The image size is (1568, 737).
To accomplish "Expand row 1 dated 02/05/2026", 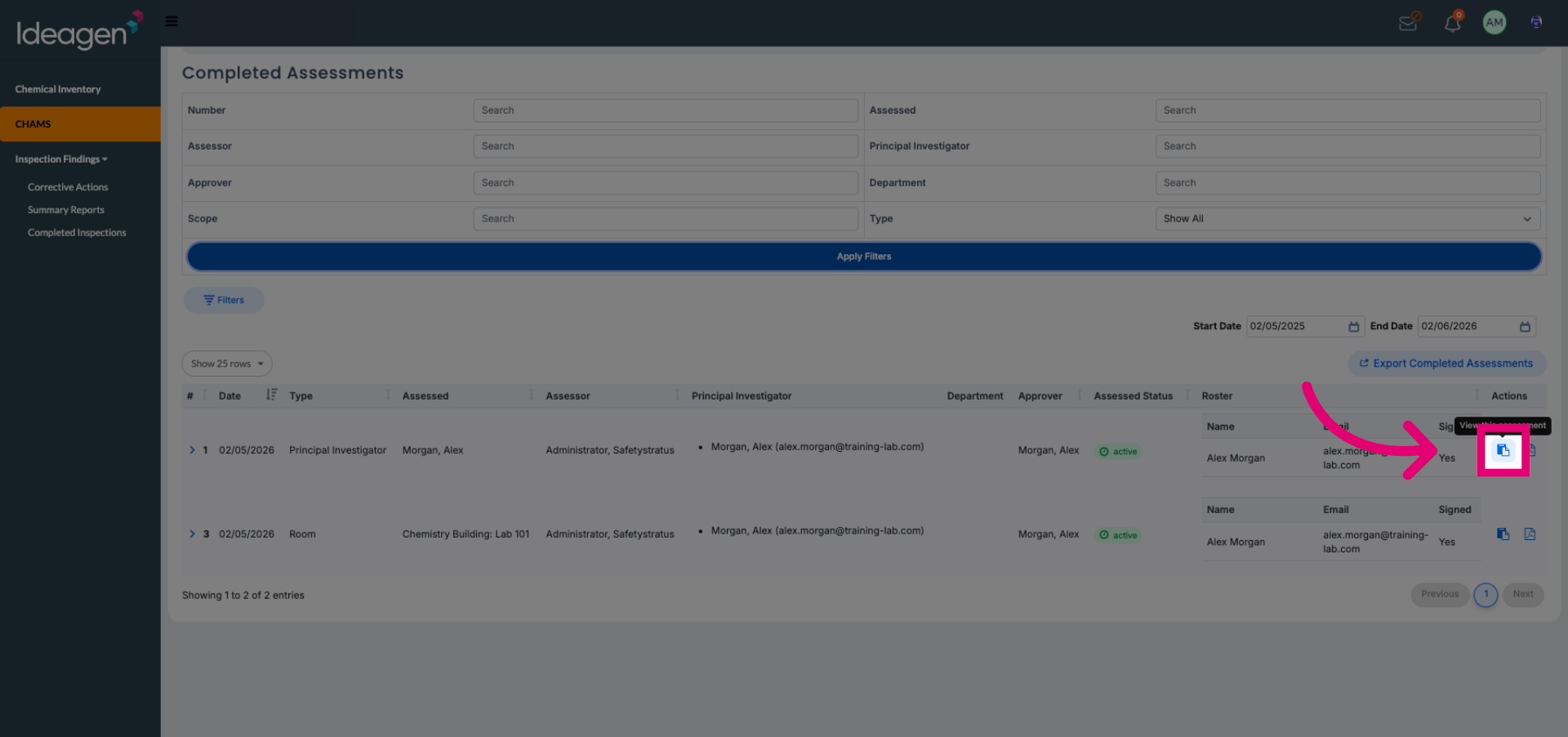I will (x=192, y=450).
